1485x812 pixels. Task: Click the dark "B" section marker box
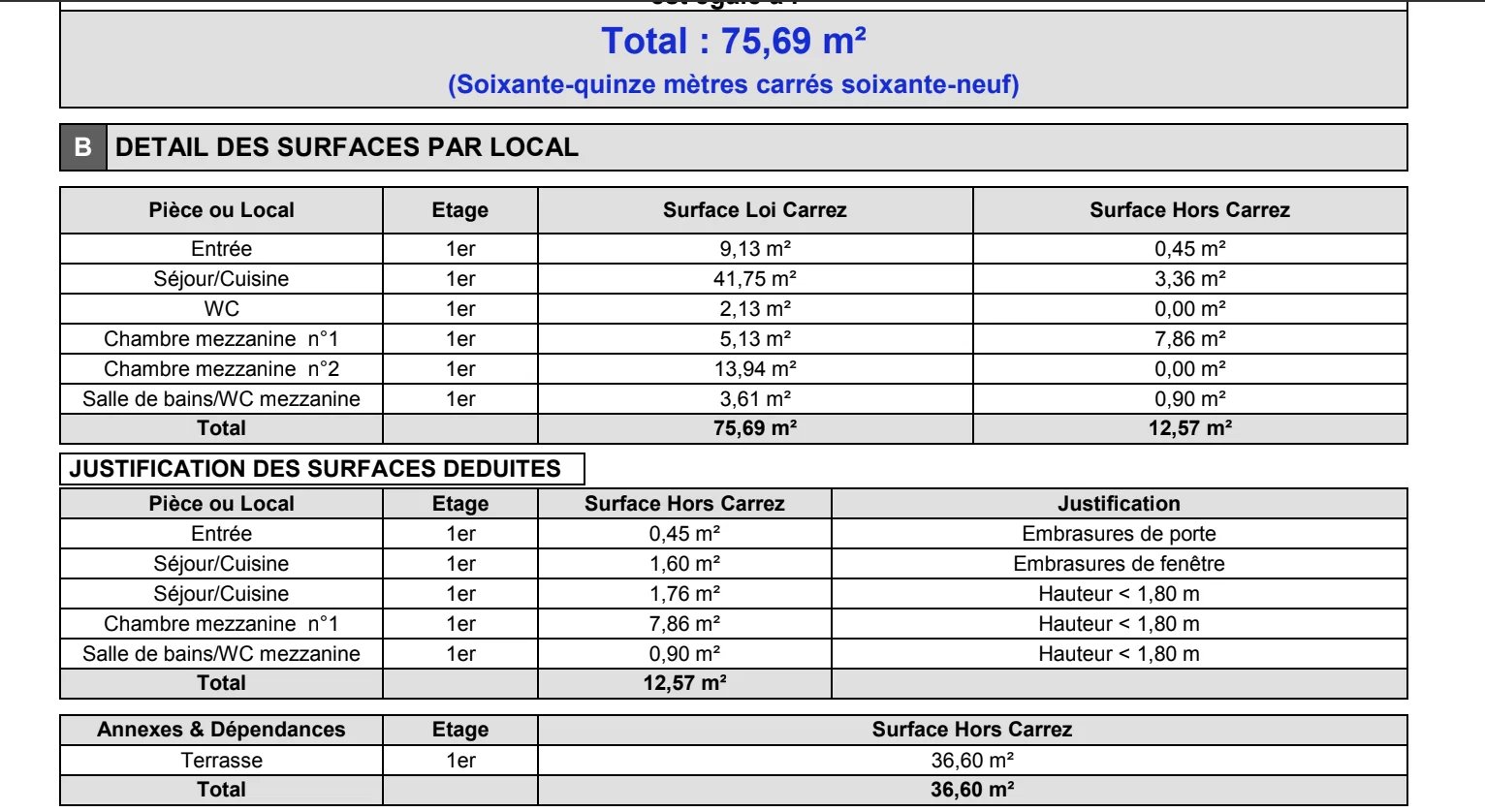click(x=83, y=147)
